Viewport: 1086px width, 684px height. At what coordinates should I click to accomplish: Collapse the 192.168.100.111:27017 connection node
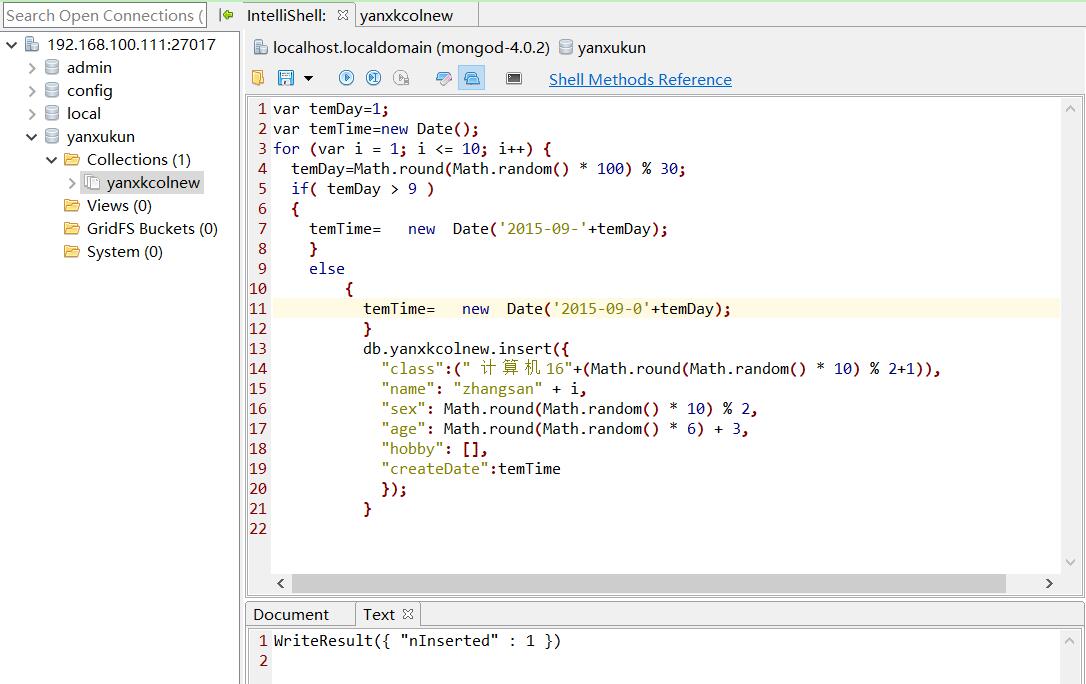[11, 45]
